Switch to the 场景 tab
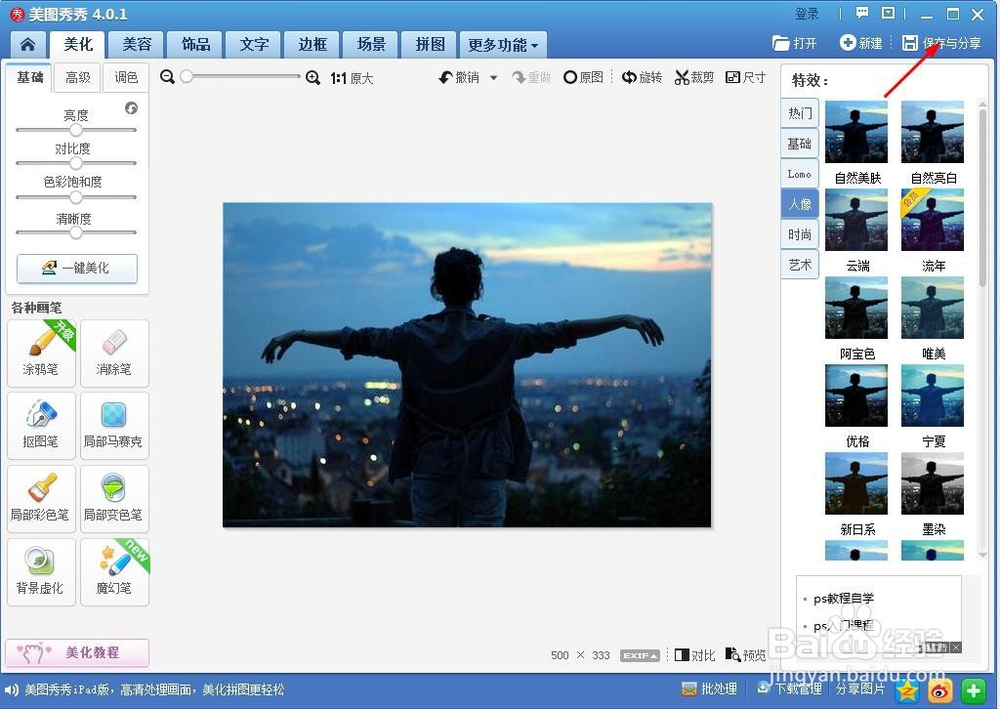The height and width of the screenshot is (709, 1000). coord(371,45)
